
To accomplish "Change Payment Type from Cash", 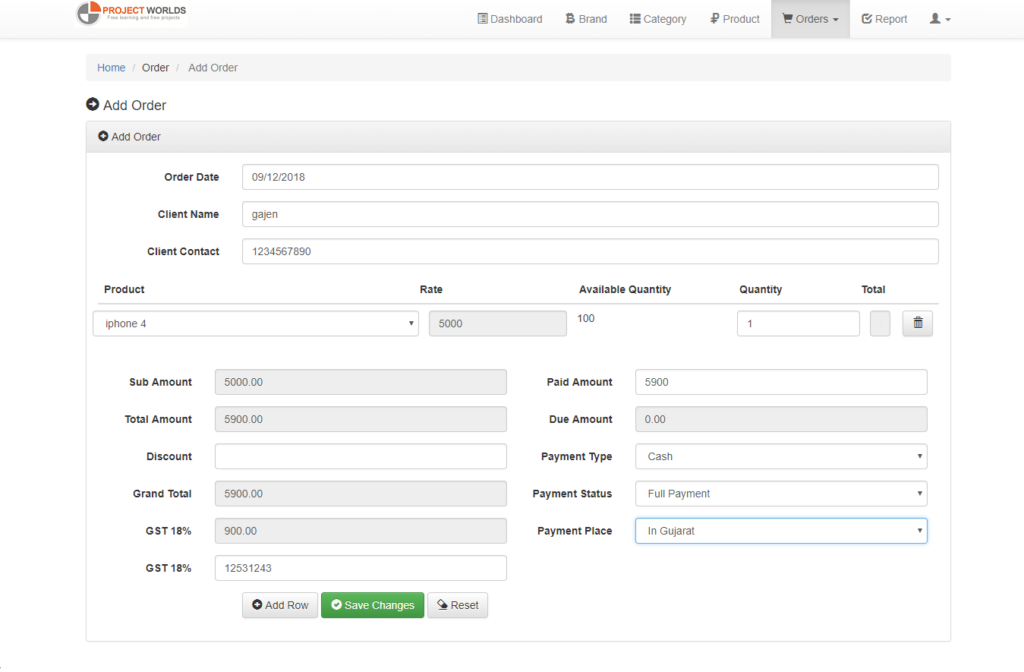I will point(780,456).
